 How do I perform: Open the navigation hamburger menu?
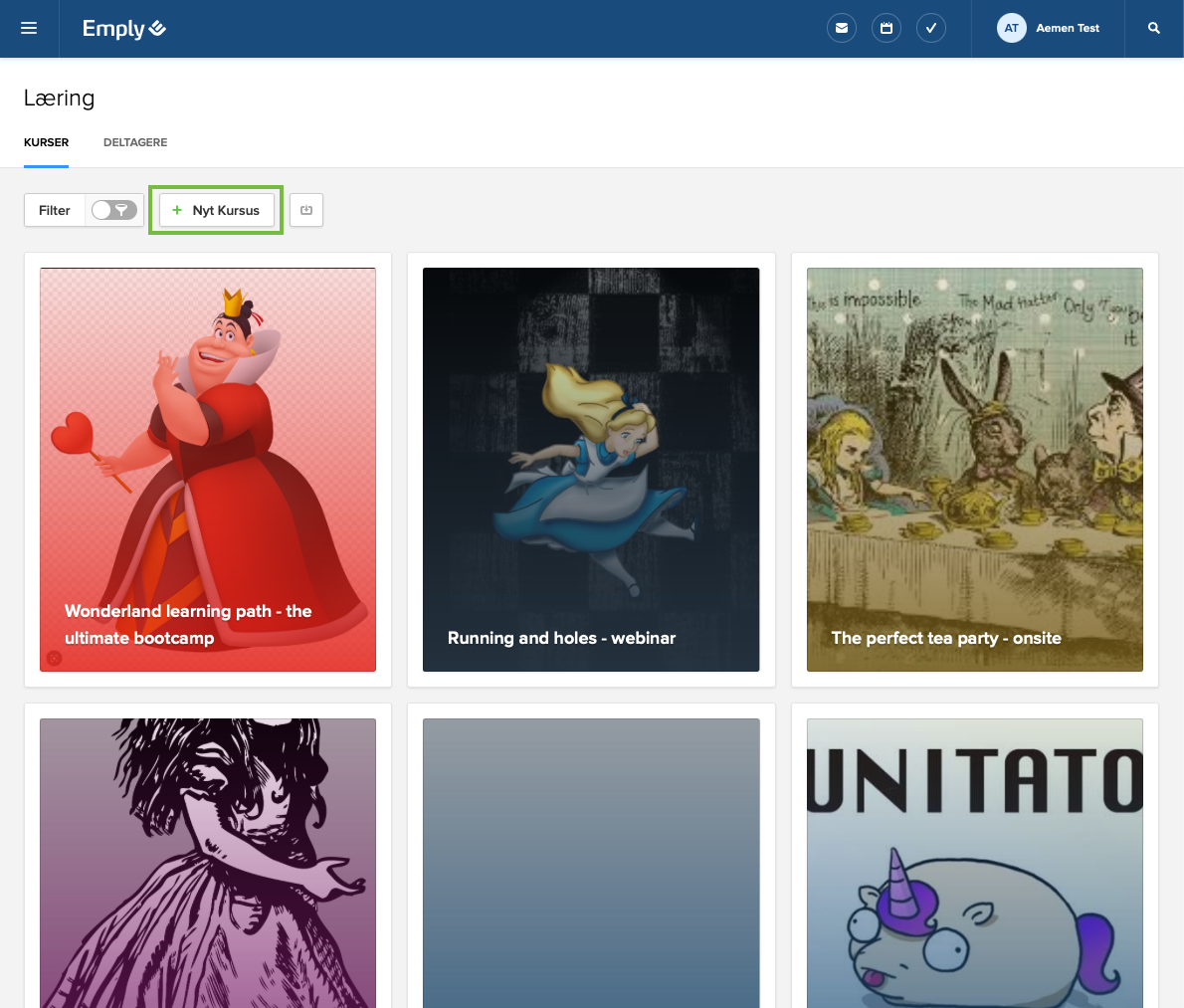click(x=28, y=28)
